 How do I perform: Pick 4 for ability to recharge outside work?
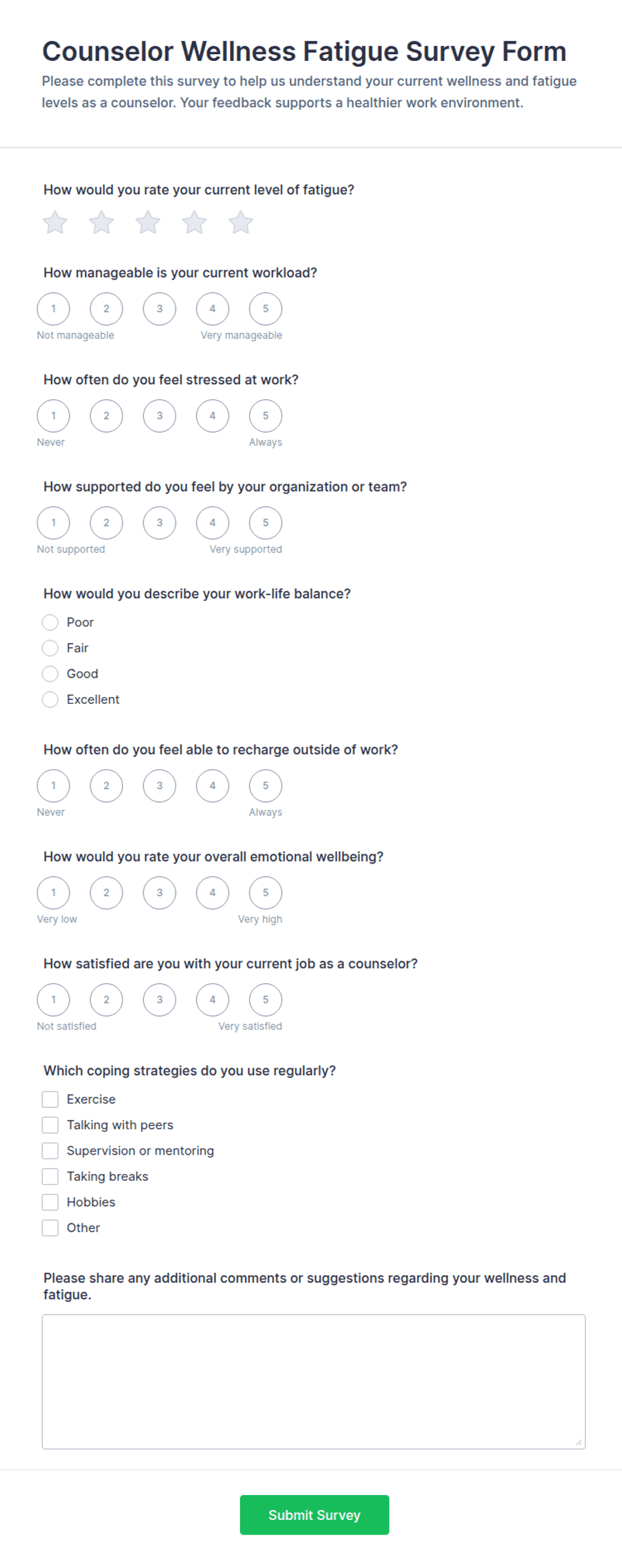213,786
